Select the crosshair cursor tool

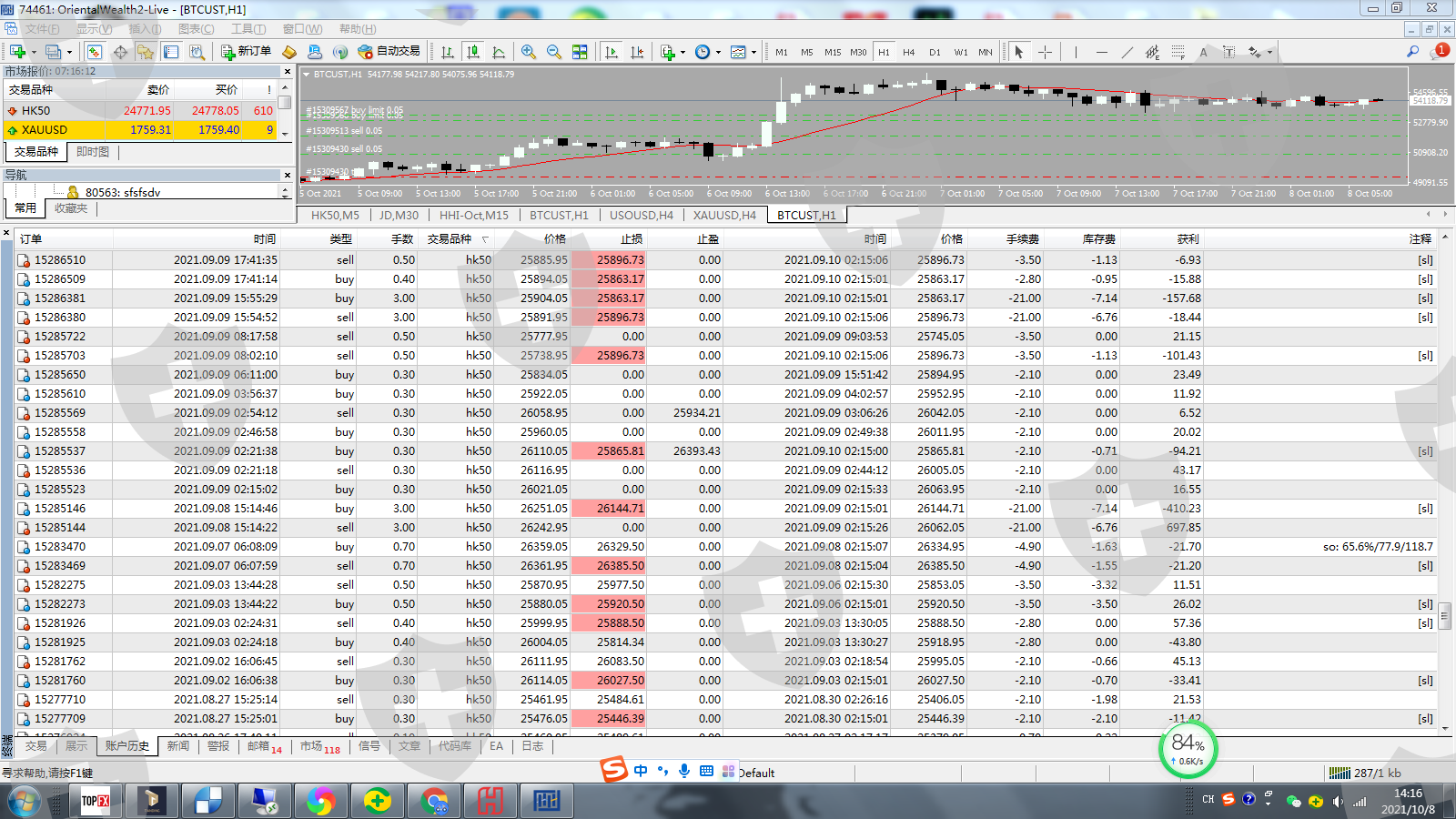[x=1045, y=52]
